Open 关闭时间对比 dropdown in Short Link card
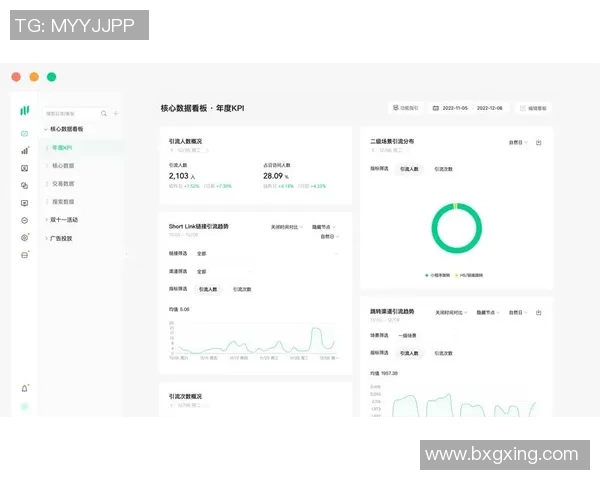Screen dimensions: 600x480 (x=286, y=227)
